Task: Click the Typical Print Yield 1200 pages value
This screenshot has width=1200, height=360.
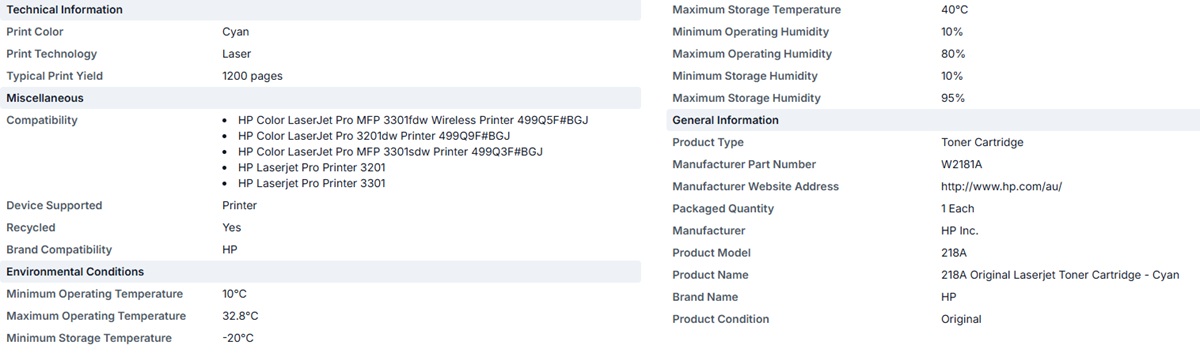Action: point(252,76)
